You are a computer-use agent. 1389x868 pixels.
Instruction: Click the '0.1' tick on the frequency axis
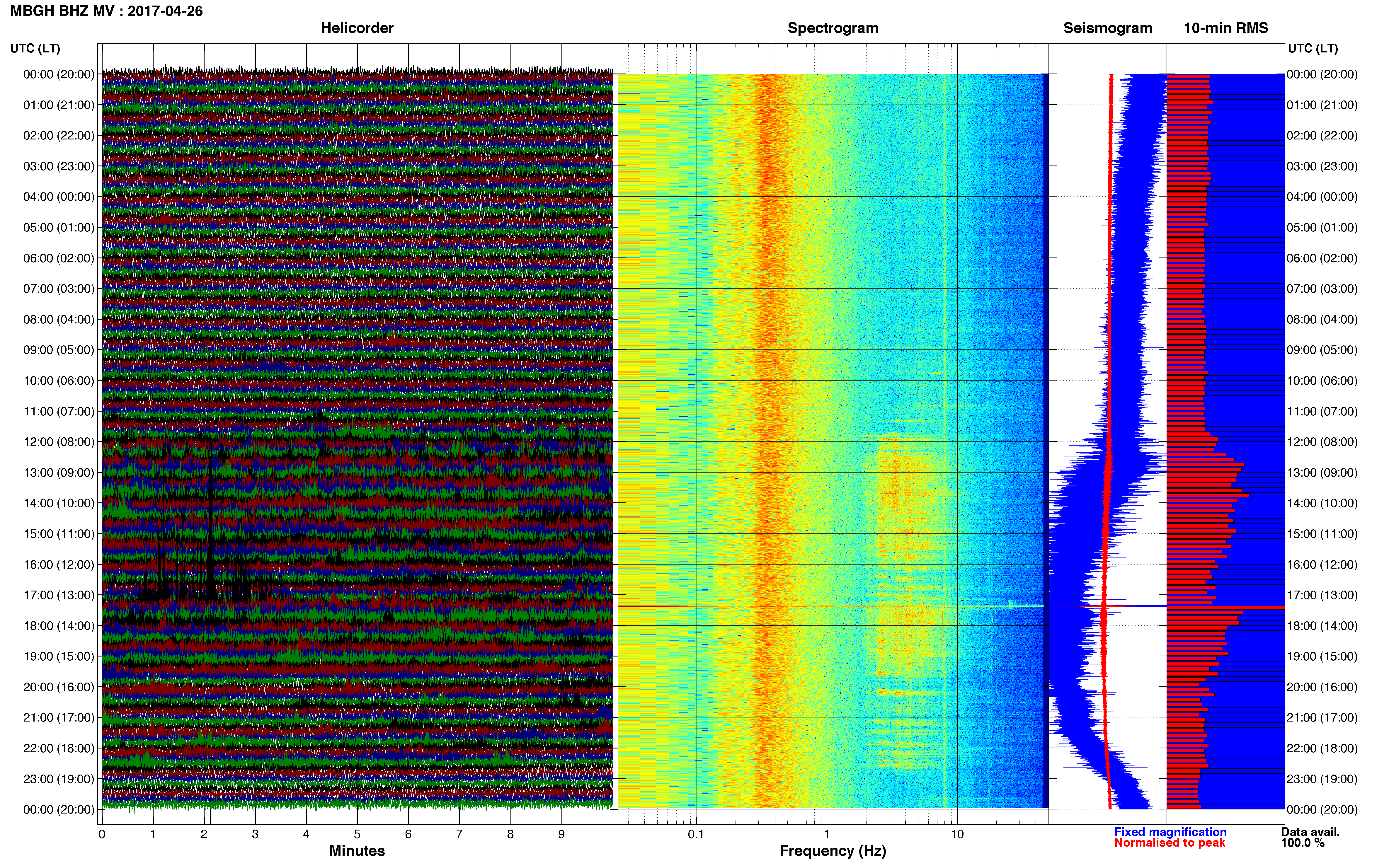tap(696, 834)
